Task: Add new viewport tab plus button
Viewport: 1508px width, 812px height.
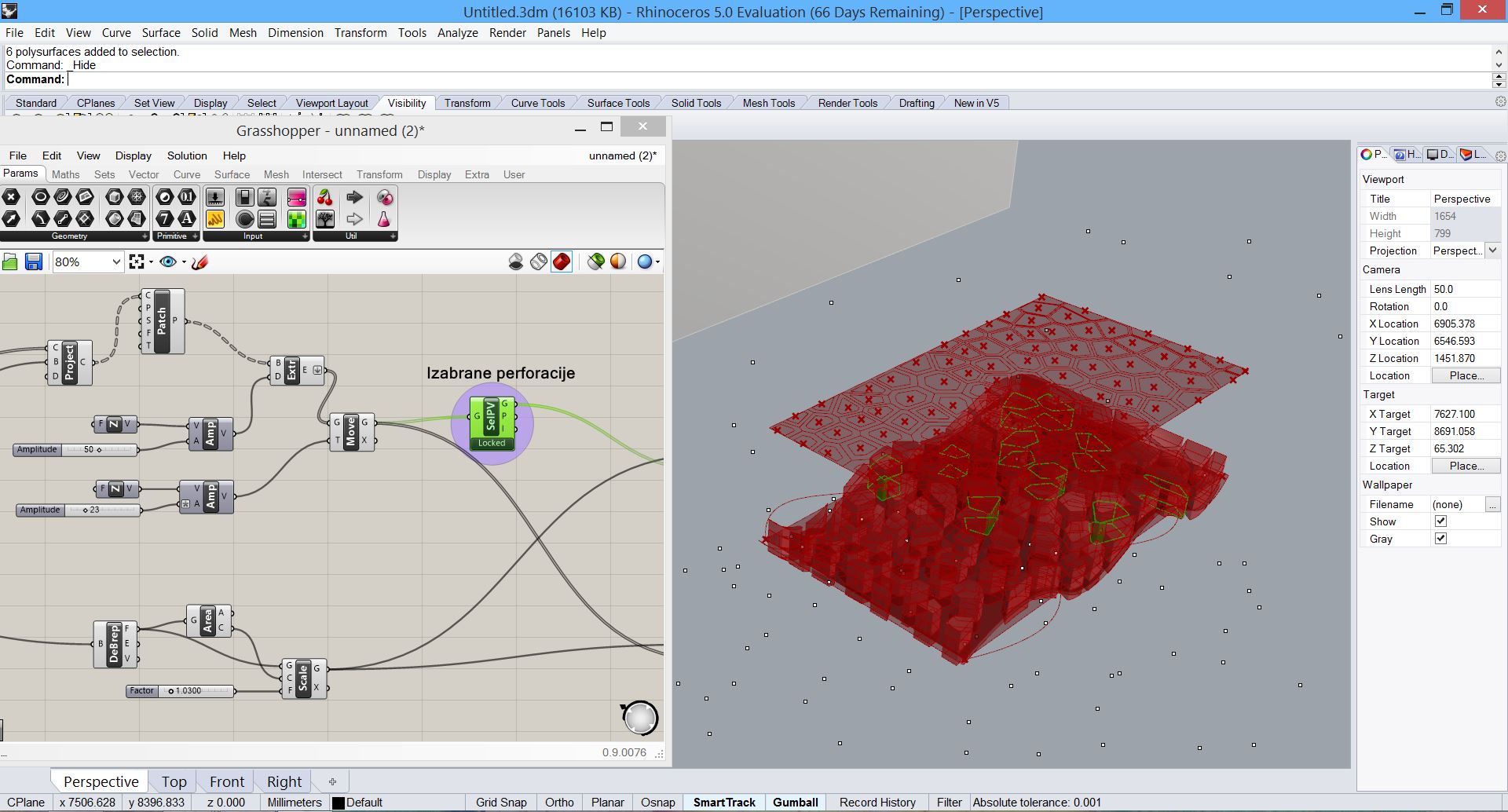Action: coord(332,781)
